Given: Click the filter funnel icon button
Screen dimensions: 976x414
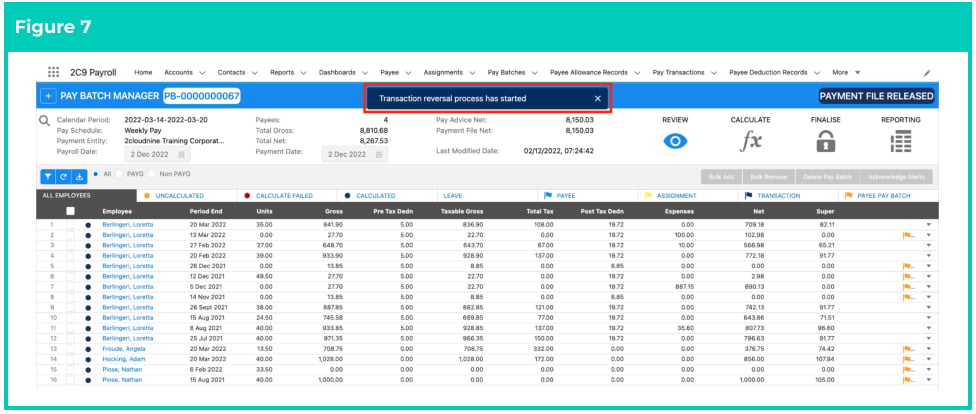Looking at the screenshot, I should [x=47, y=177].
